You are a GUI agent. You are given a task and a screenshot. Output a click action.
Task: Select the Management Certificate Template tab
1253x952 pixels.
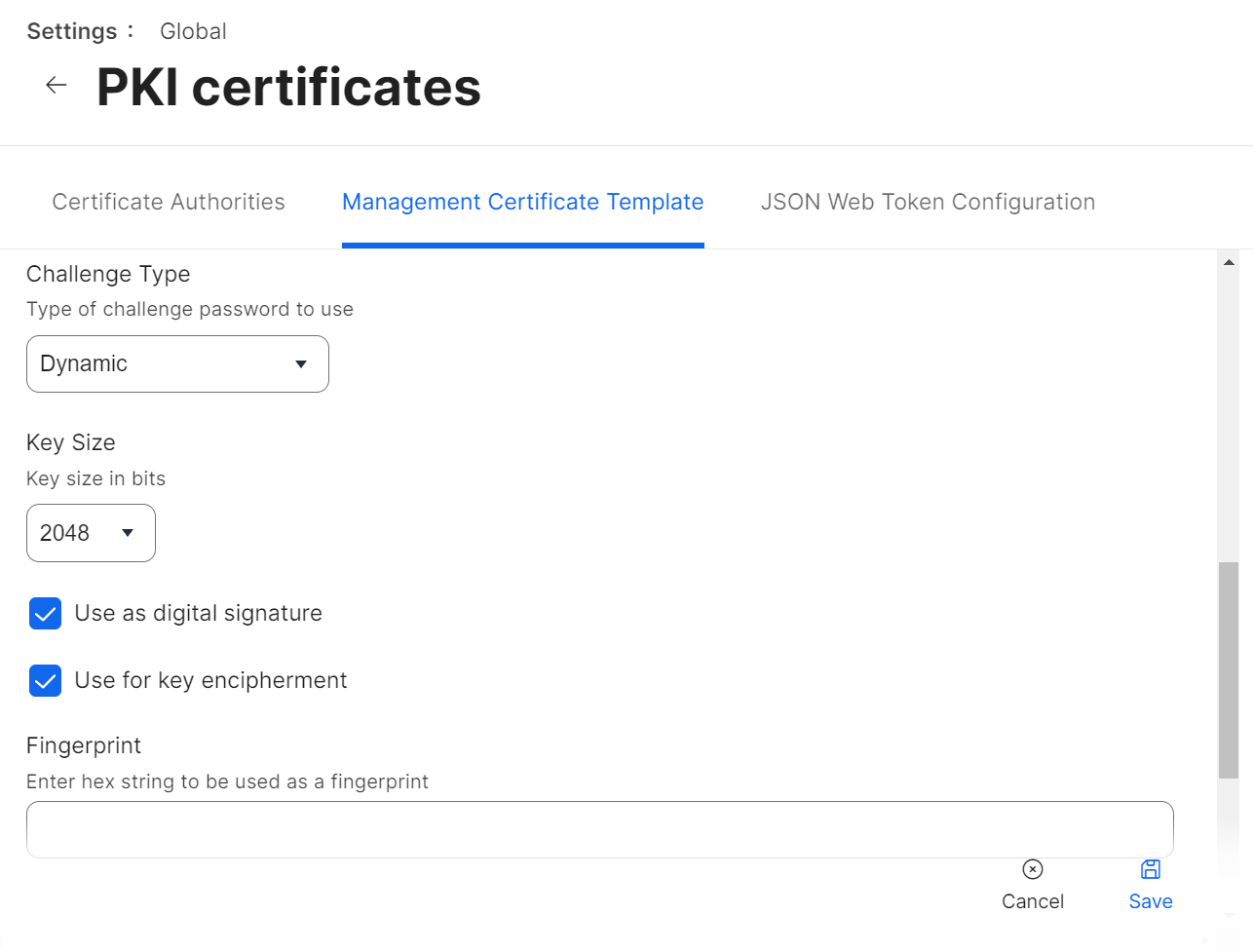point(522,202)
